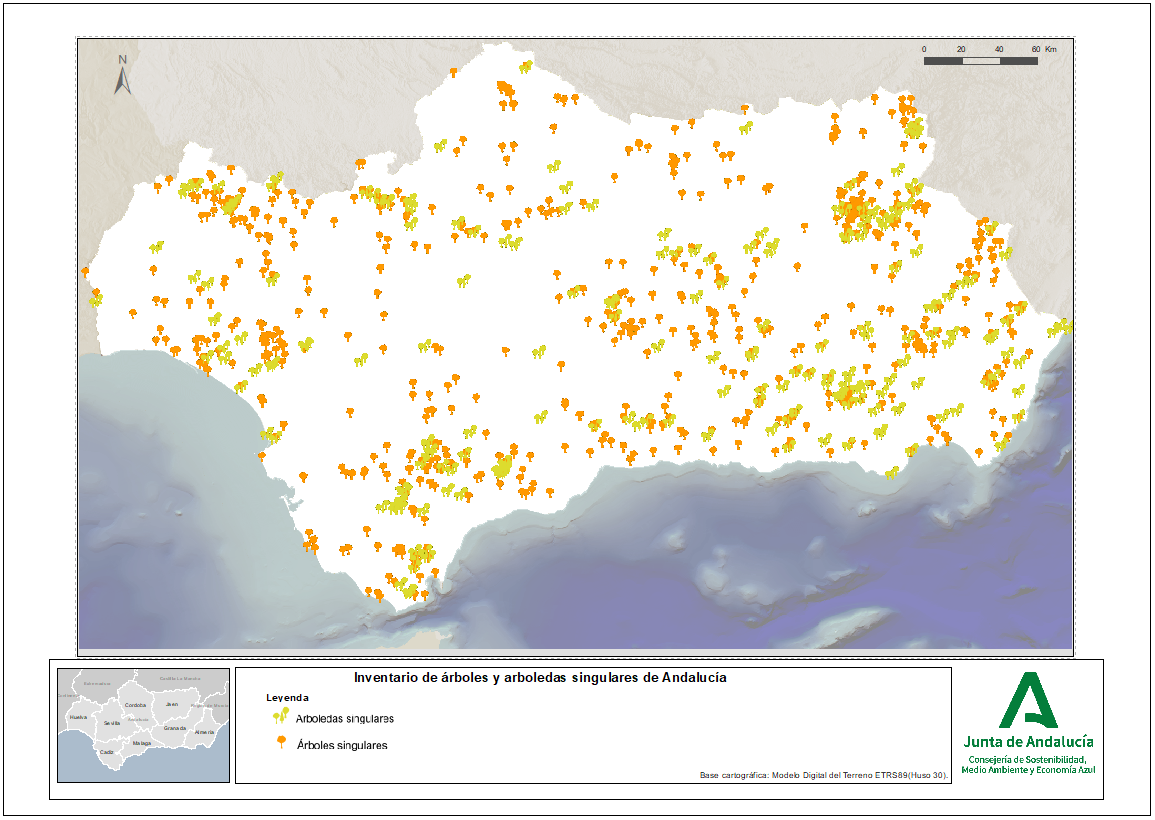Select the 'Km' unit label on the scale
The width and height of the screenshot is (1155, 820).
click(x=1050, y=49)
